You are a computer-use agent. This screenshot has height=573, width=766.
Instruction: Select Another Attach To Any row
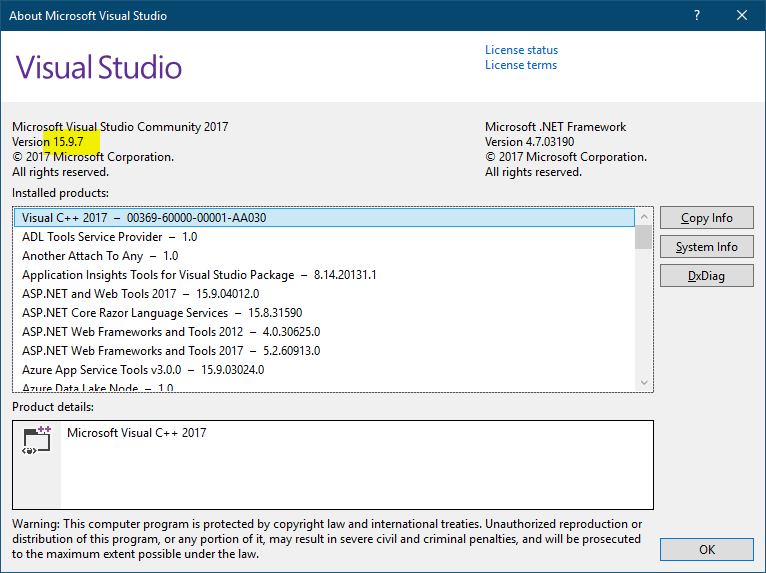pos(324,256)
